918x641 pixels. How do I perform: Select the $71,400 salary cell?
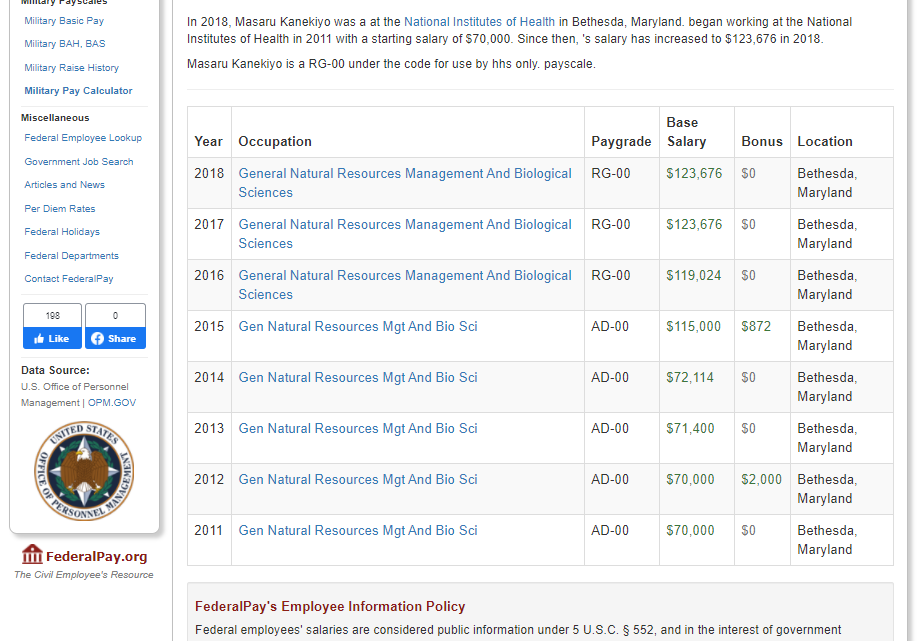click(697, 437)
